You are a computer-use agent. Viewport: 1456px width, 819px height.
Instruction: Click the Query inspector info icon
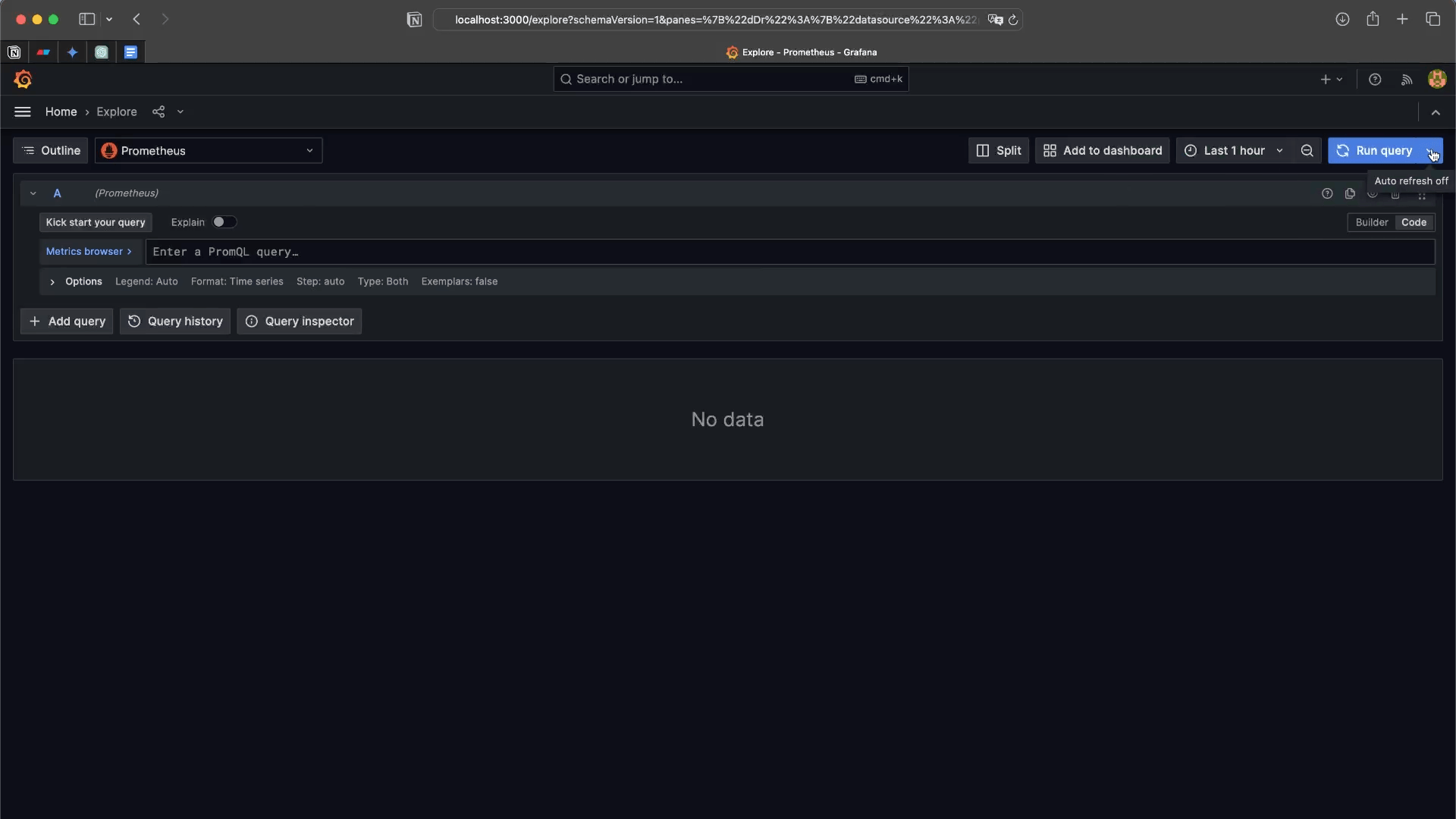click(252, 320)
